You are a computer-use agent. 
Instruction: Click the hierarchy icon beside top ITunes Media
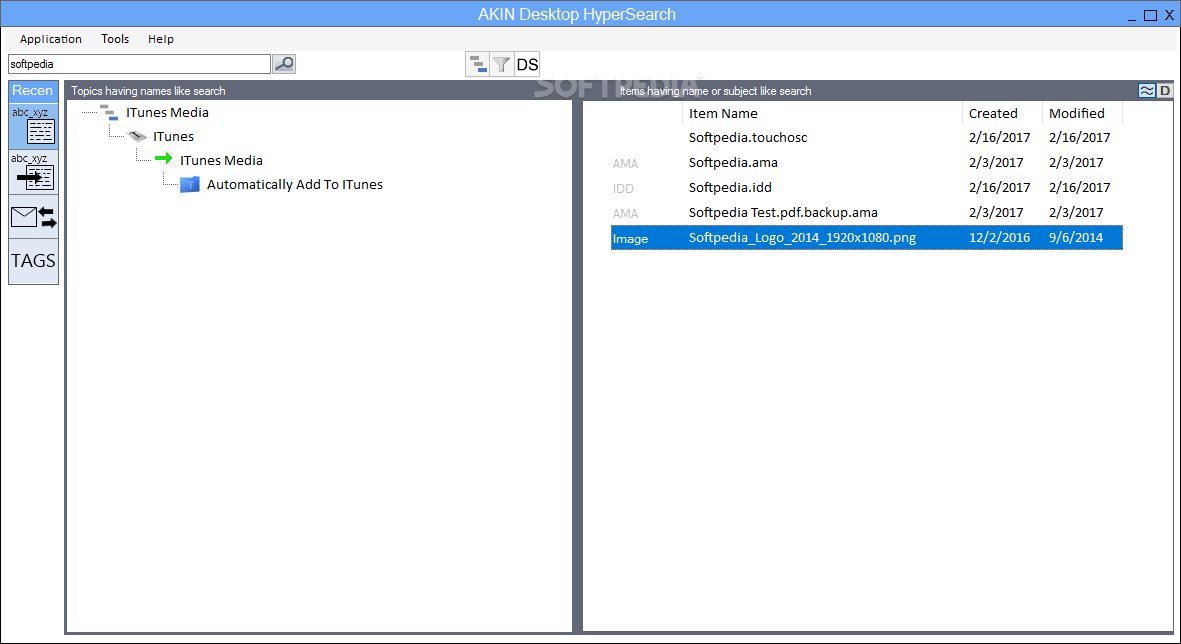[109, 113]
